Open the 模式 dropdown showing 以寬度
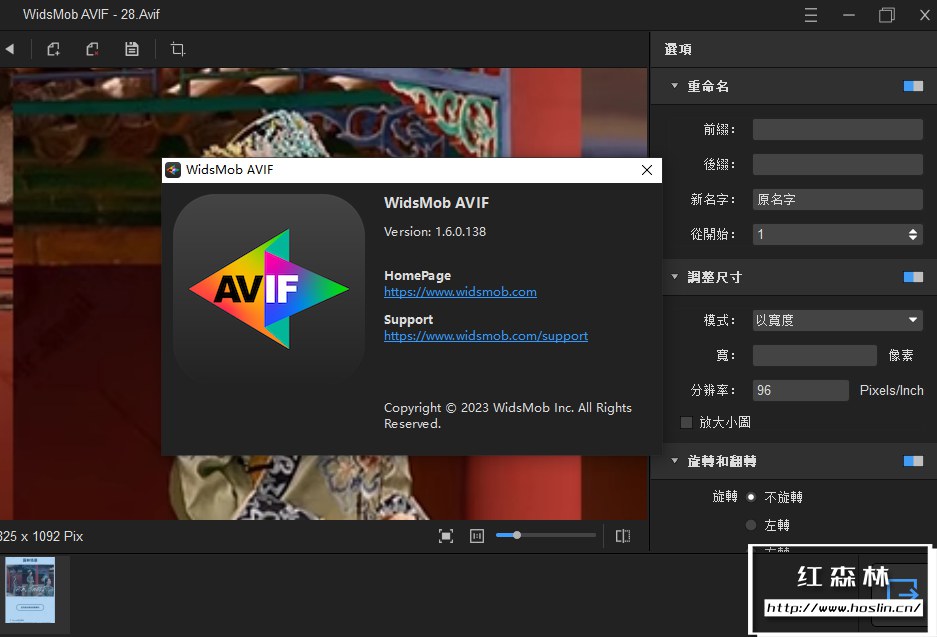This screenshot has width=937, height=637. (837, 320)
